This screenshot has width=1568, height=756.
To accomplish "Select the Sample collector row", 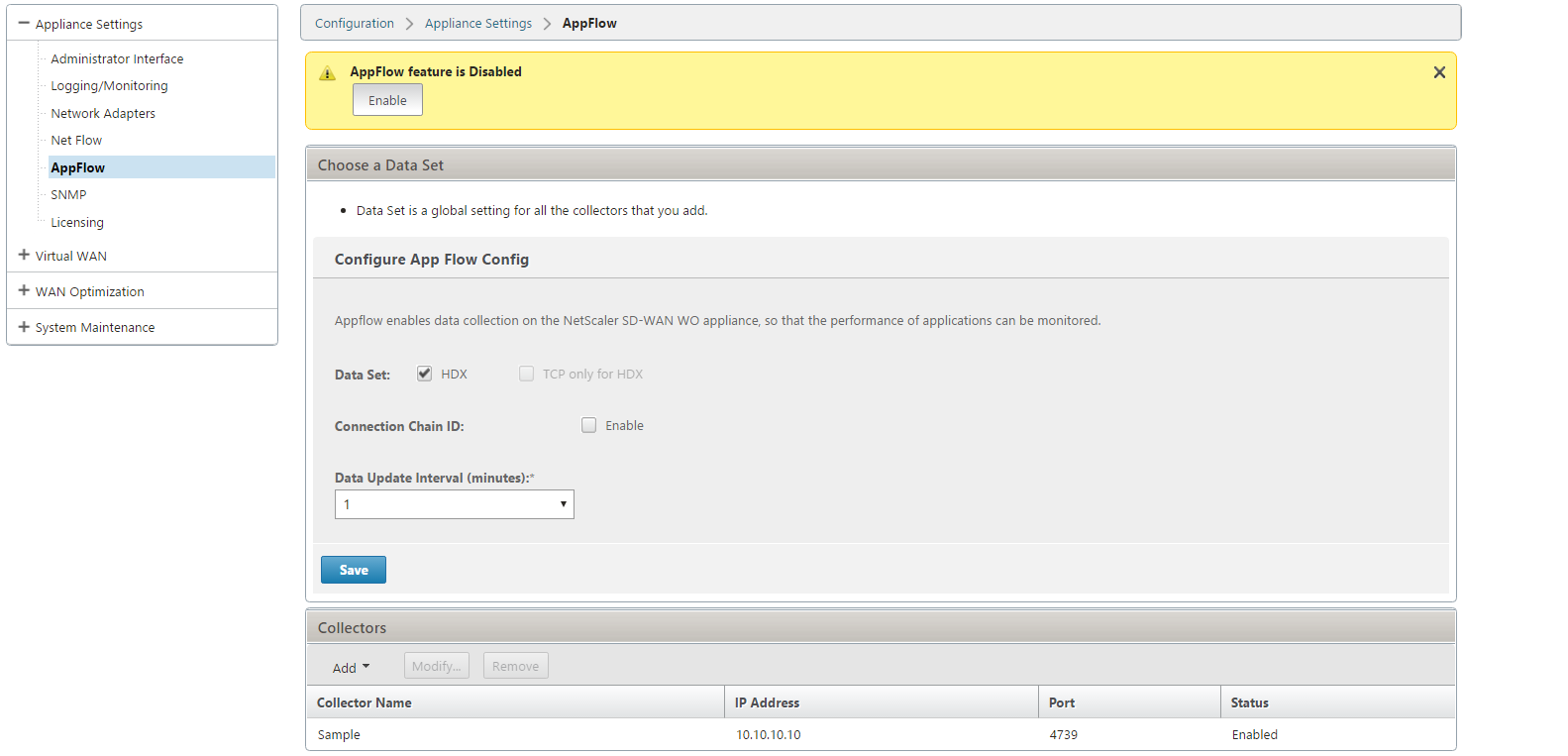I will click(881, 734).
